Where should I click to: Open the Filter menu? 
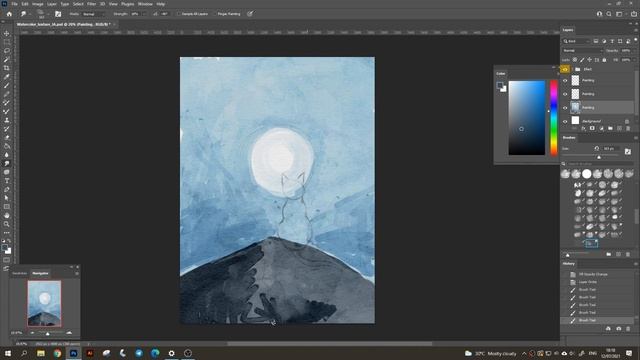point(91,4)
